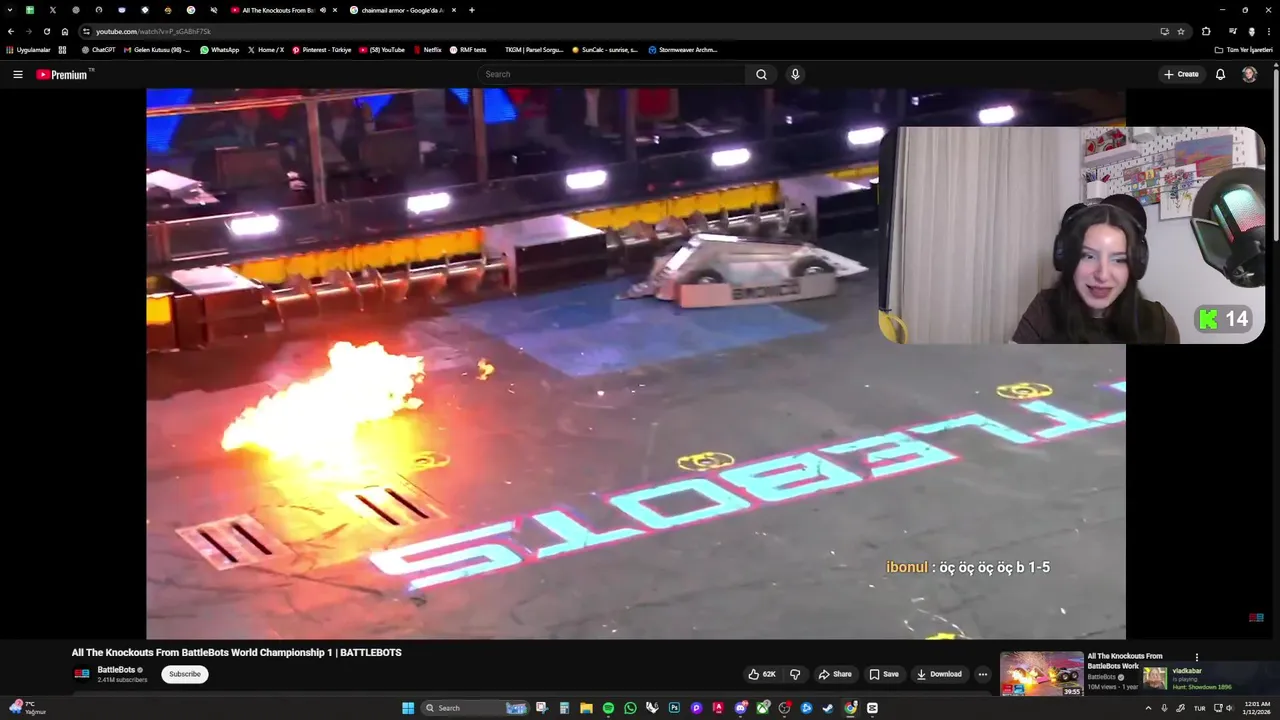Open Spotify from the taskbar
1280x720 pixels.
pos(608,708)
